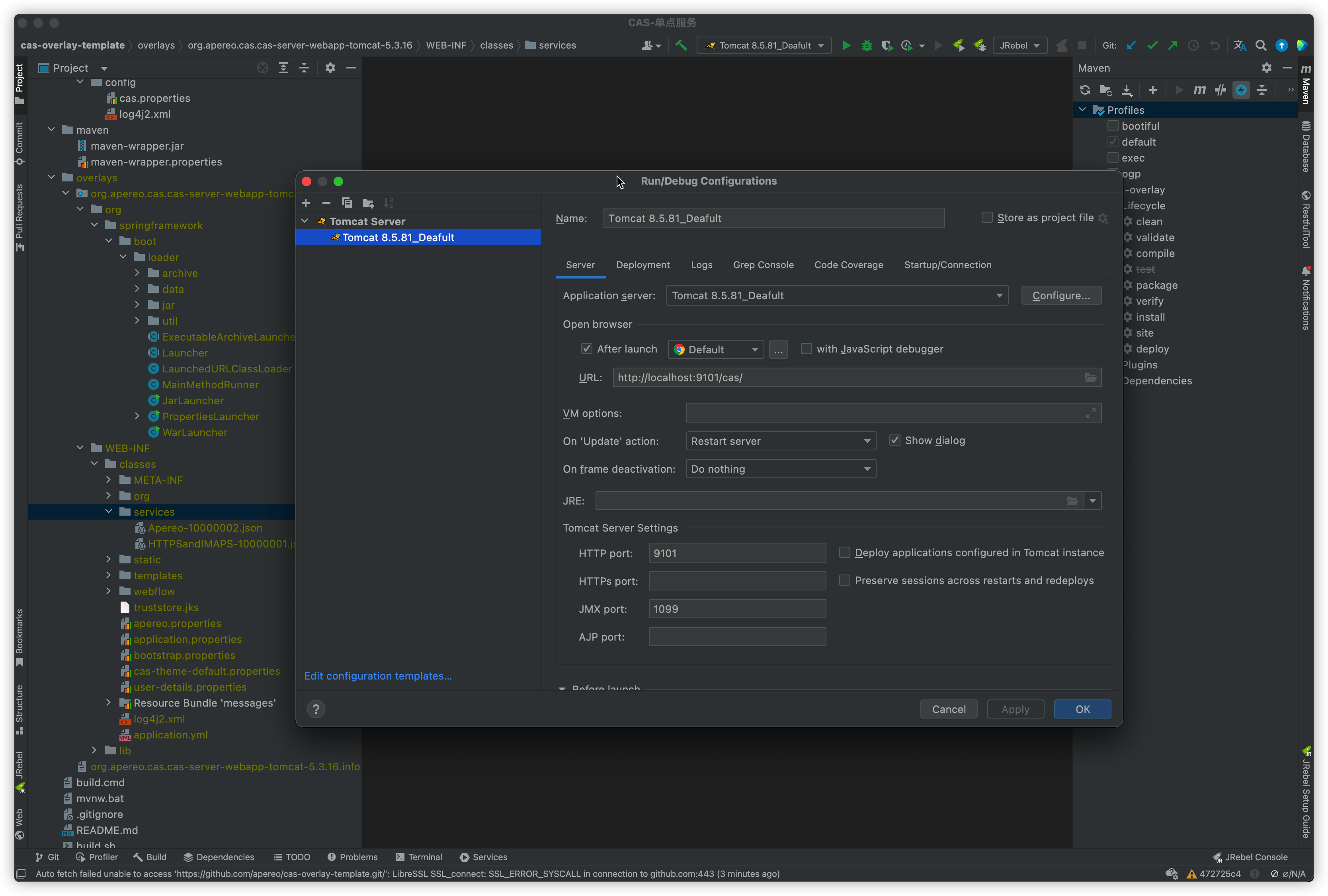Screen dimensions: 1328x896
Task: Open Maven panel settings gear
Action: point(1266,68)
